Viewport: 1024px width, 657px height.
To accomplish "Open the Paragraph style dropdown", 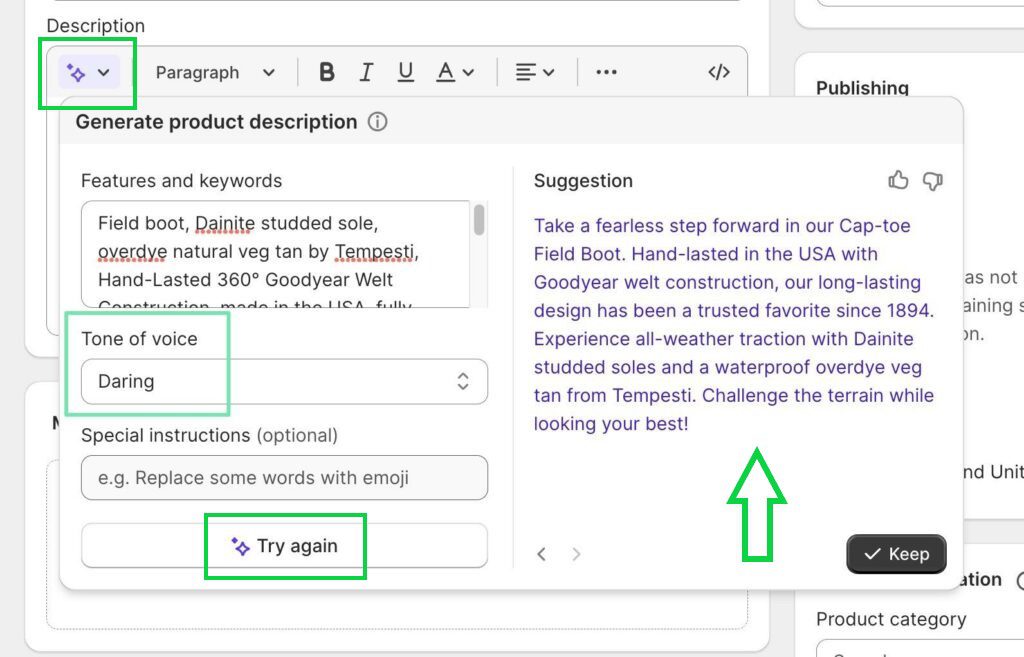I will (x=214, y=71).
